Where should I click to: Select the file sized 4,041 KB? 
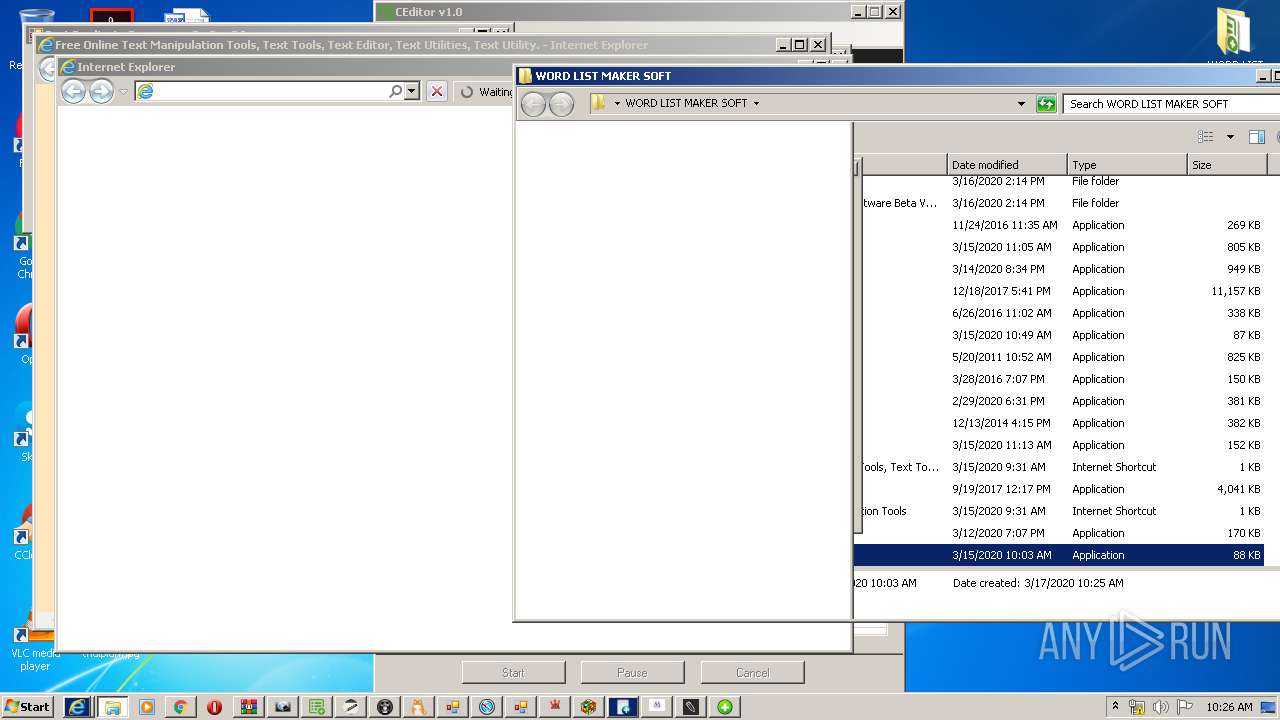(1060, 489)
